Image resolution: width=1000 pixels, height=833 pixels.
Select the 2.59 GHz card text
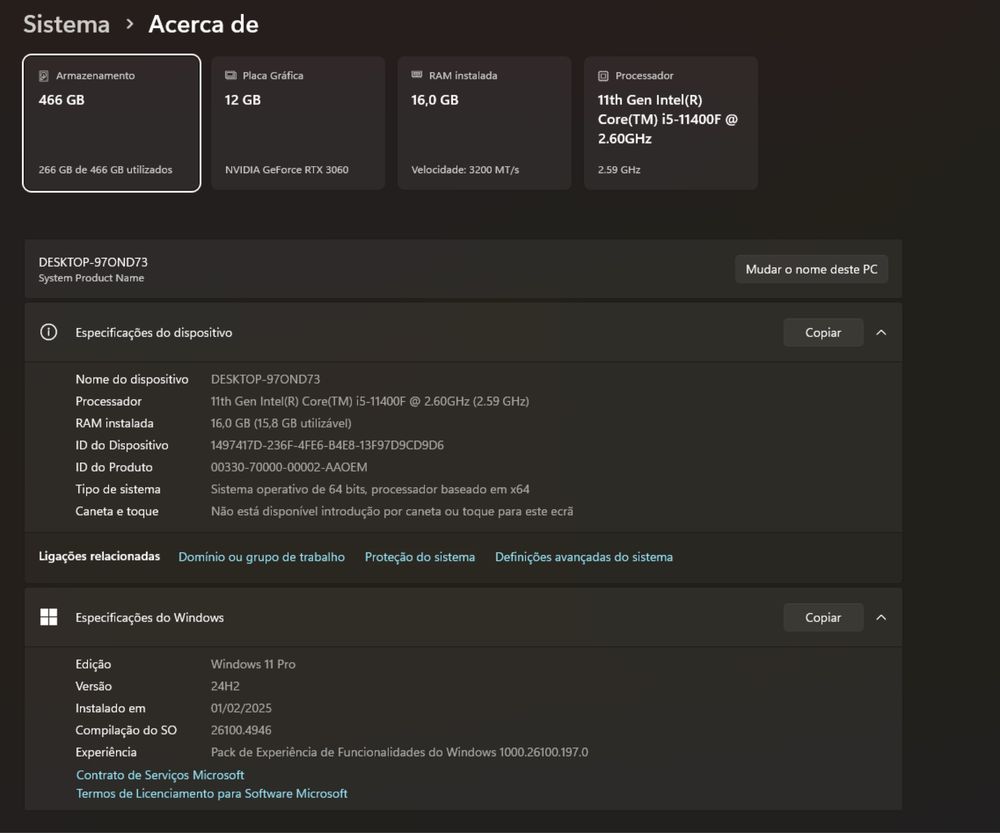point(619,170)
